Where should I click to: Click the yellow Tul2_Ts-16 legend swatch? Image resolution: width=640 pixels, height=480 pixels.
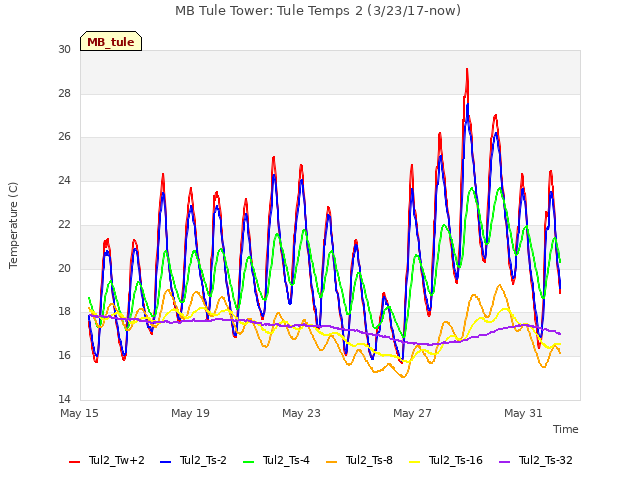pos(415,462)
